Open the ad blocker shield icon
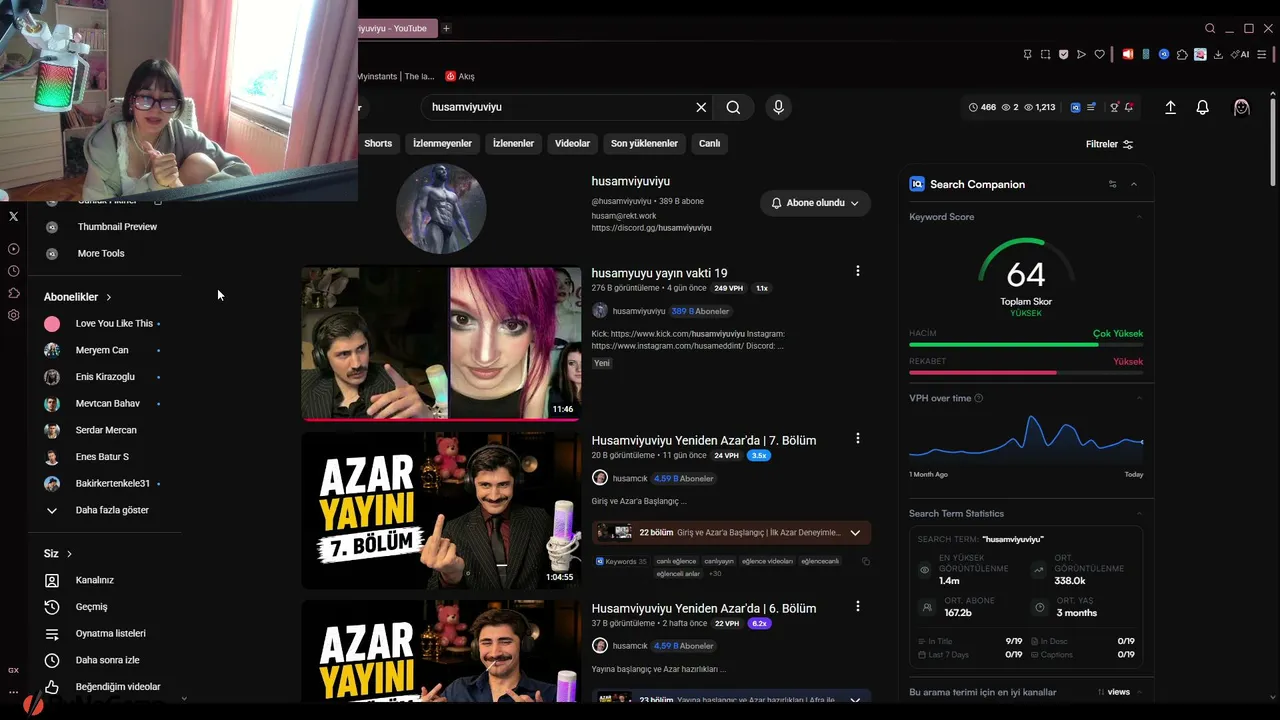1280x720 pixels. pos(1063,54)
